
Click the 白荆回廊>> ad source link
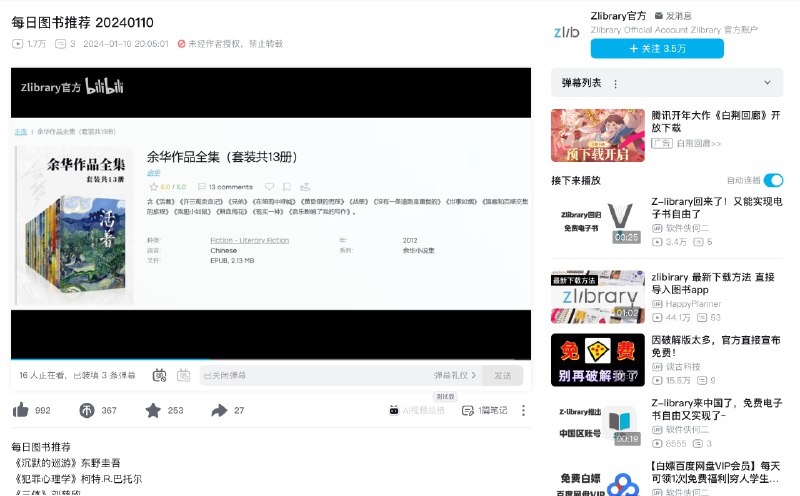pos(699,143)
